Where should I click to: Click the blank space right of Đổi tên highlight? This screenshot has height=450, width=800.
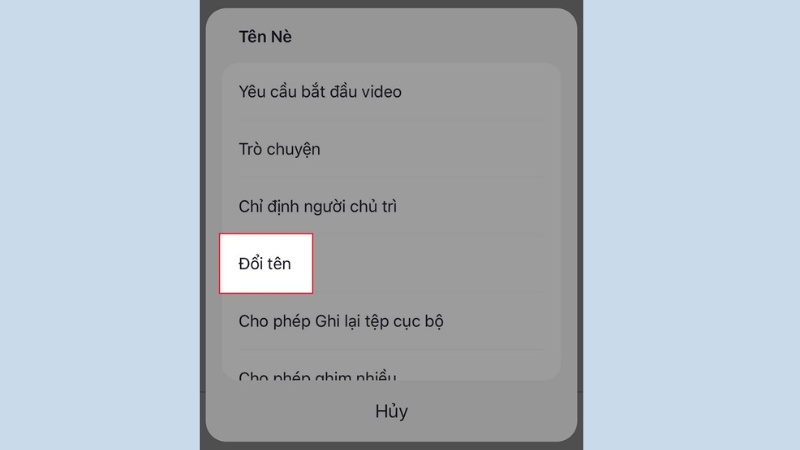[x=437, y=263]
